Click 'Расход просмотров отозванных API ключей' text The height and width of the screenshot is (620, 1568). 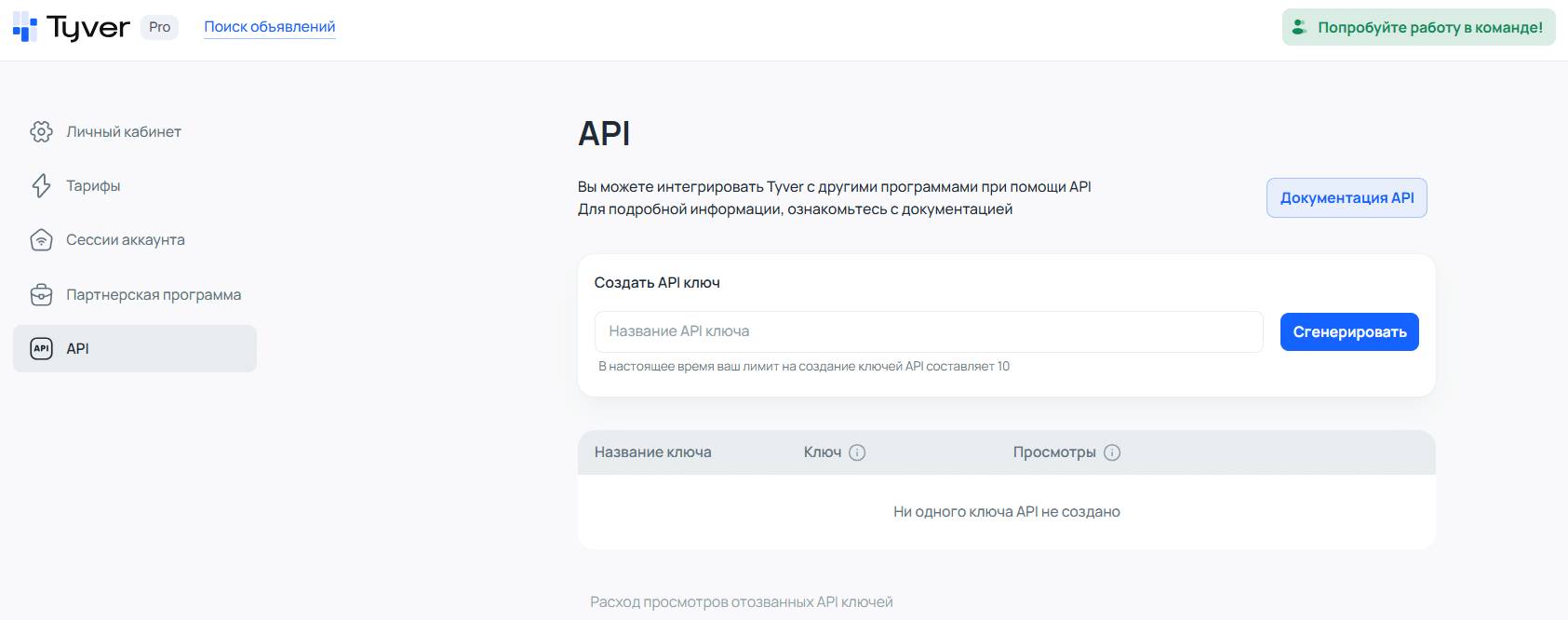point(742,602)
